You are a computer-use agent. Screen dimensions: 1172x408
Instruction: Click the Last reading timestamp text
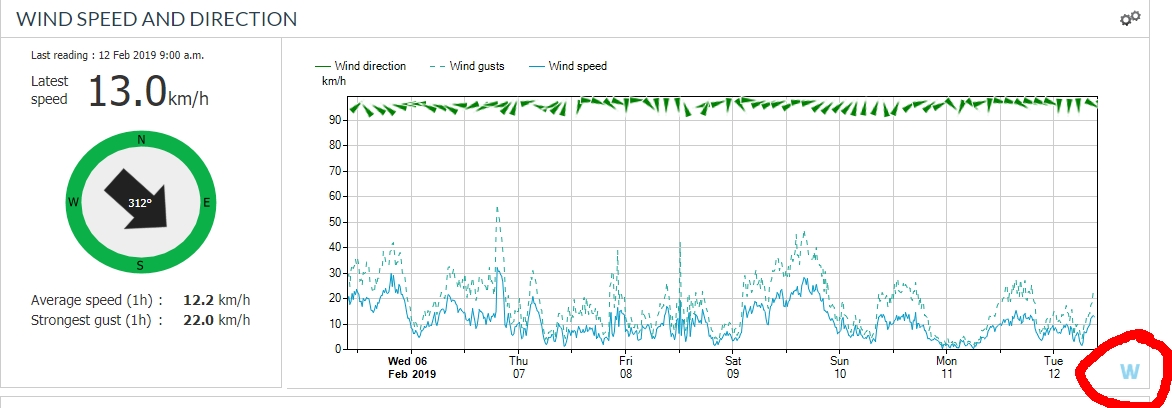coord(125,55)
